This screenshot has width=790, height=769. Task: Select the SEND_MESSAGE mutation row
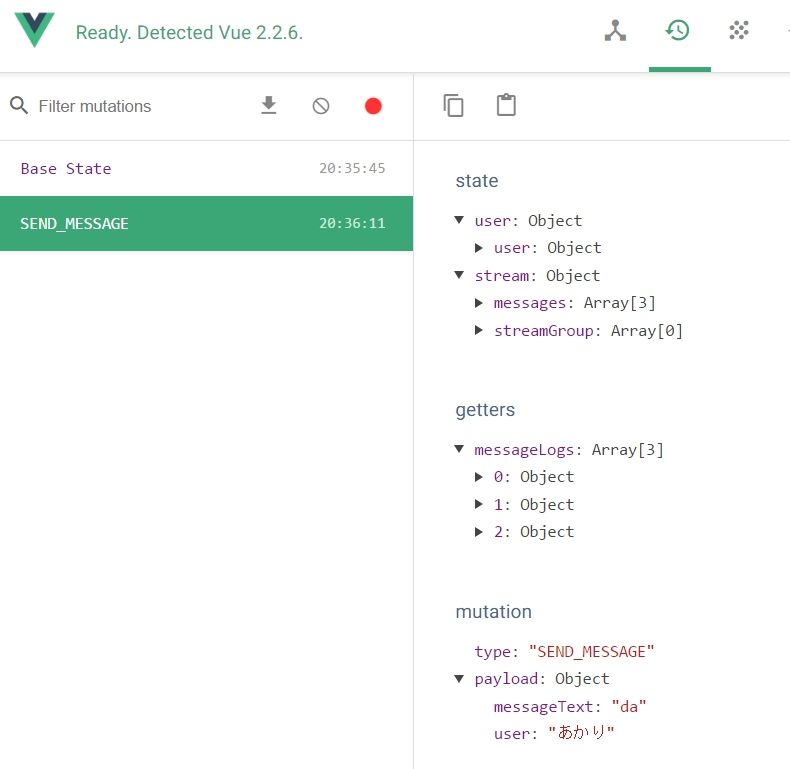[206, 223]
